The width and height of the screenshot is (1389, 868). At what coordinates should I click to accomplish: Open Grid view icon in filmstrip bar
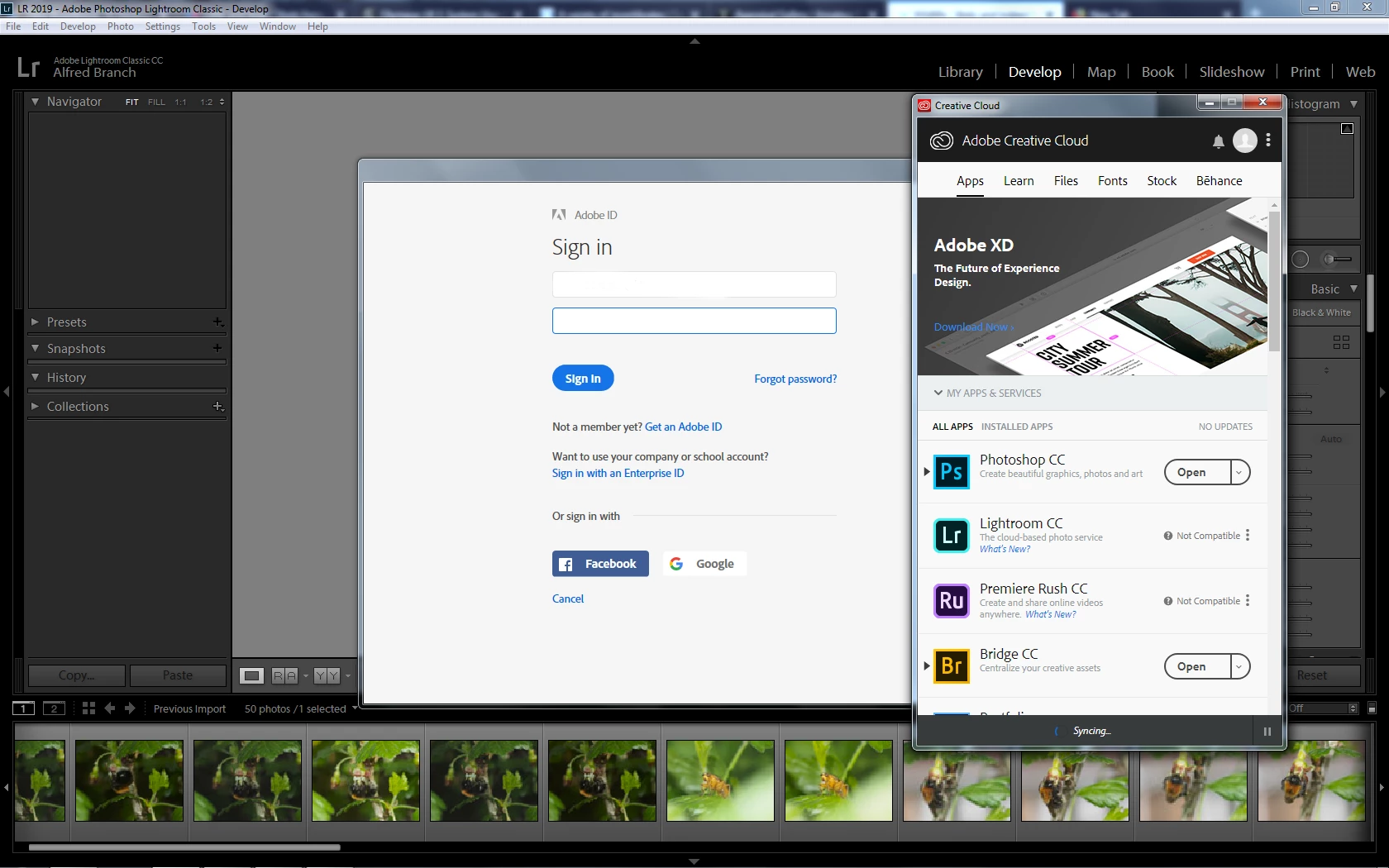88,708
